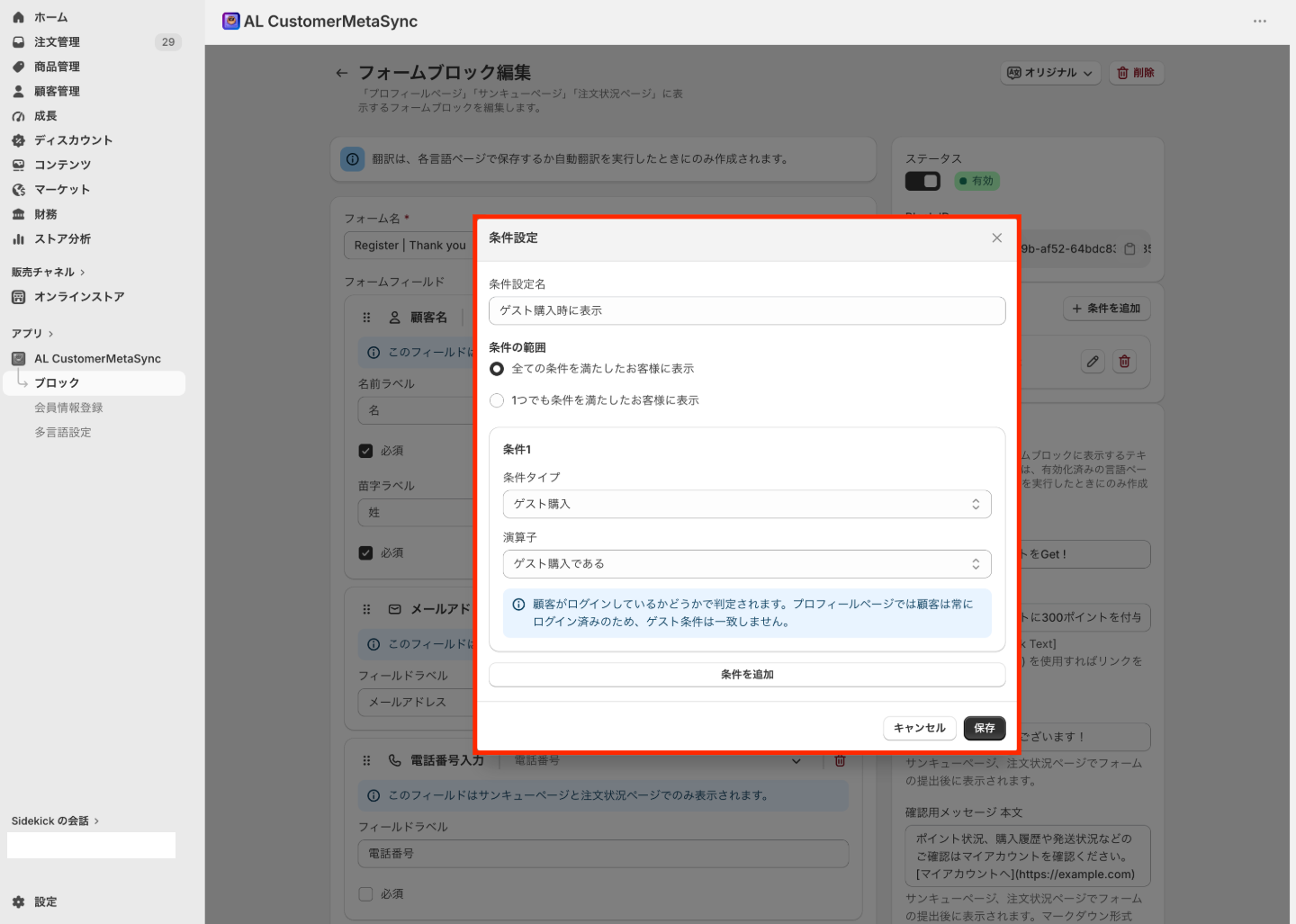Screen dimensions: 1296x924
Task: Open the オリジナル language dropdown
Action: coord(1050,73)
